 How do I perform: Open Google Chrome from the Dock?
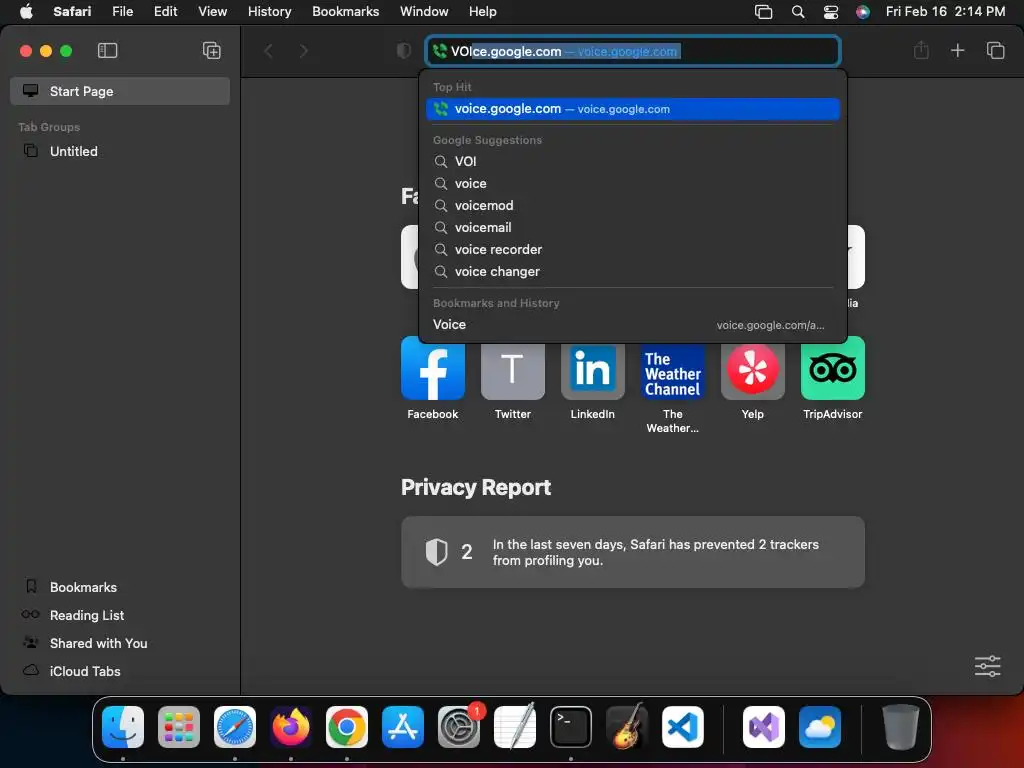[347, 727]
